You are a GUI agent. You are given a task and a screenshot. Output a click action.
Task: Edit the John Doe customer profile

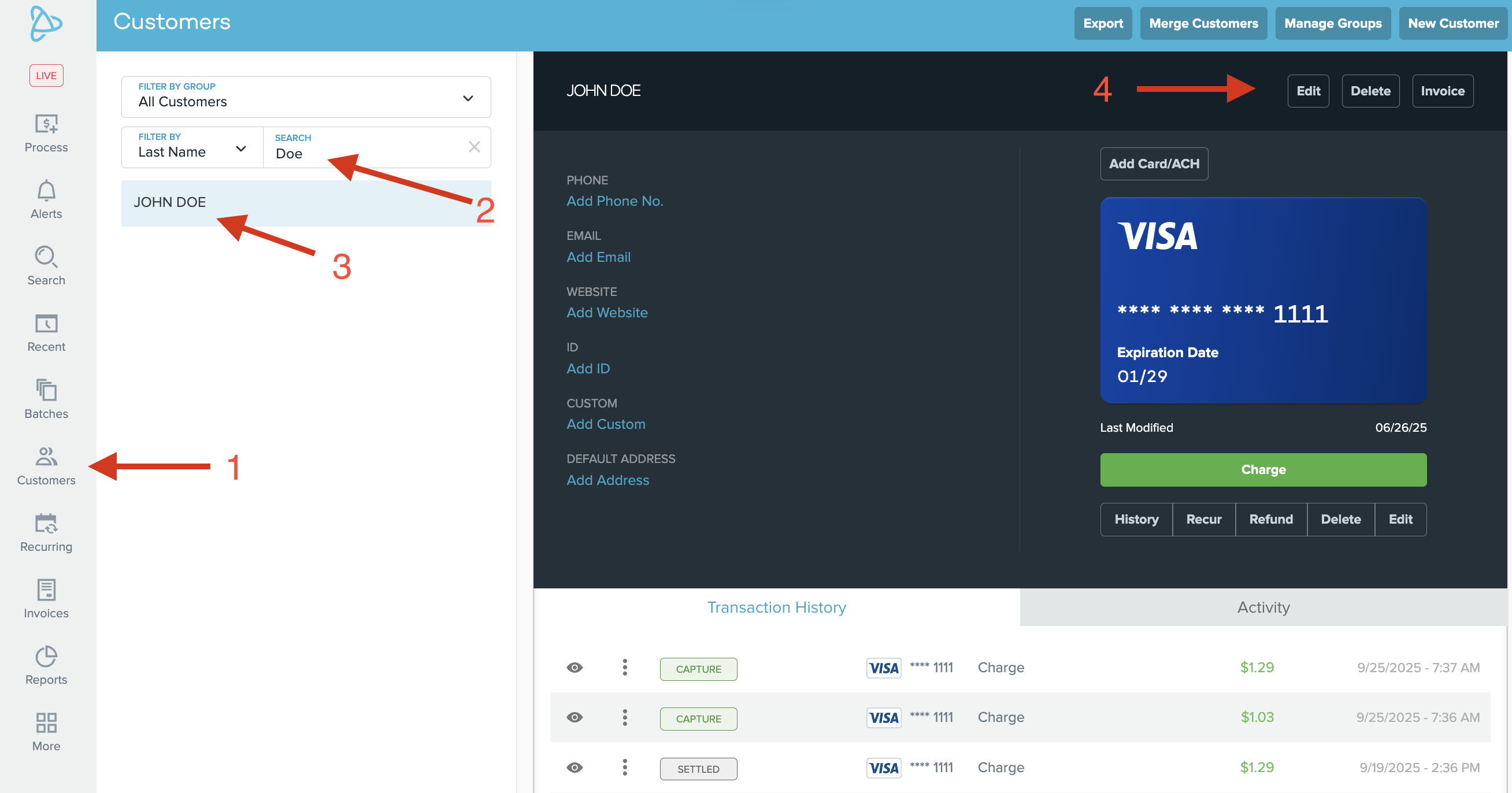pyautogui.click(x=1309, y=91)
